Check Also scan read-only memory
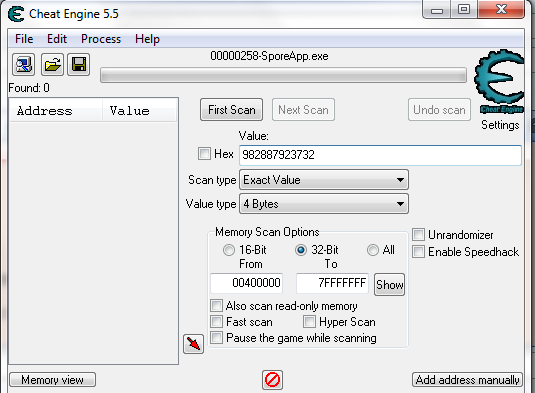The image size is (535, 393). [x=216, y=305]
